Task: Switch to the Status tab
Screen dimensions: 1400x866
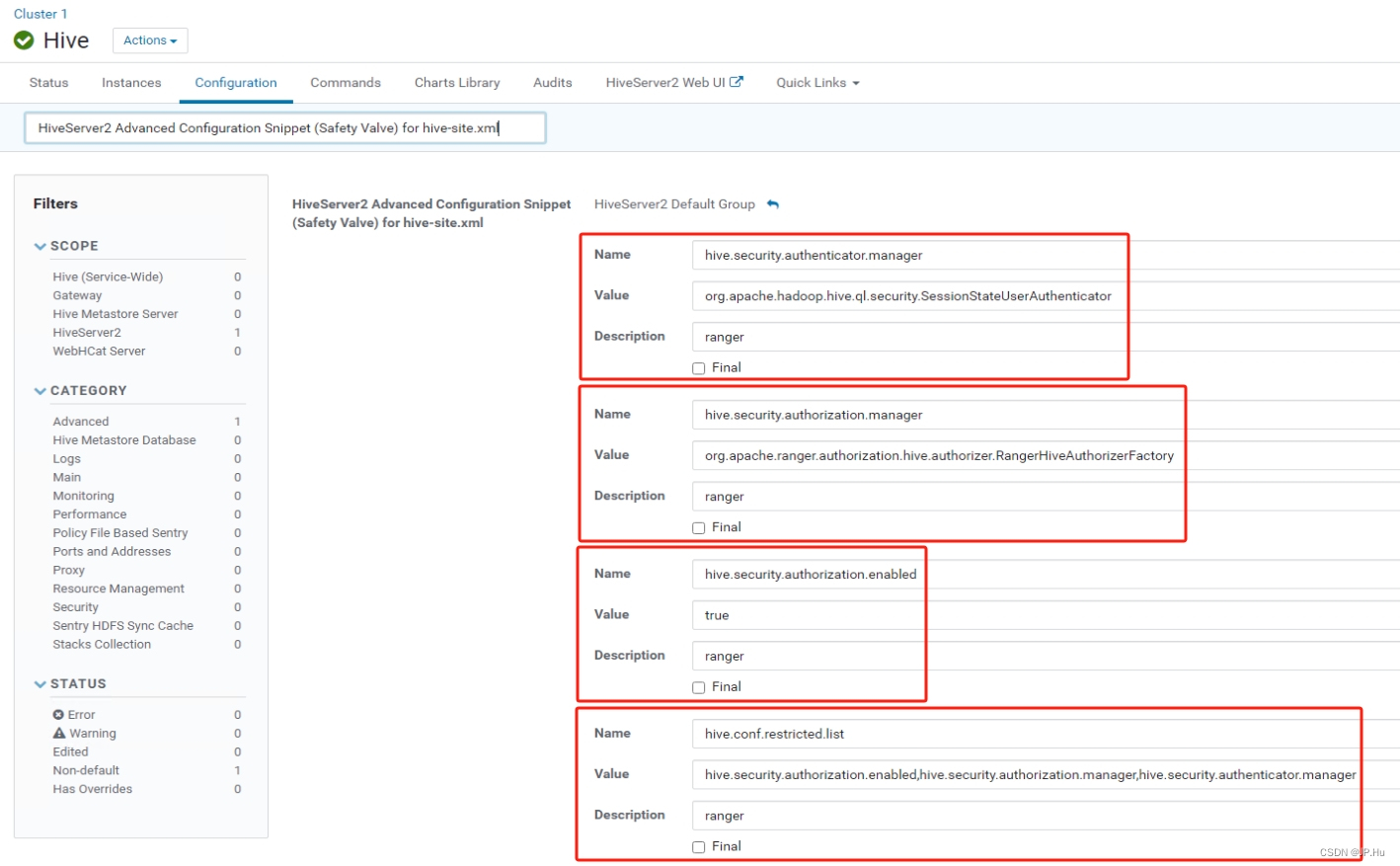Action: click(48, 83)
